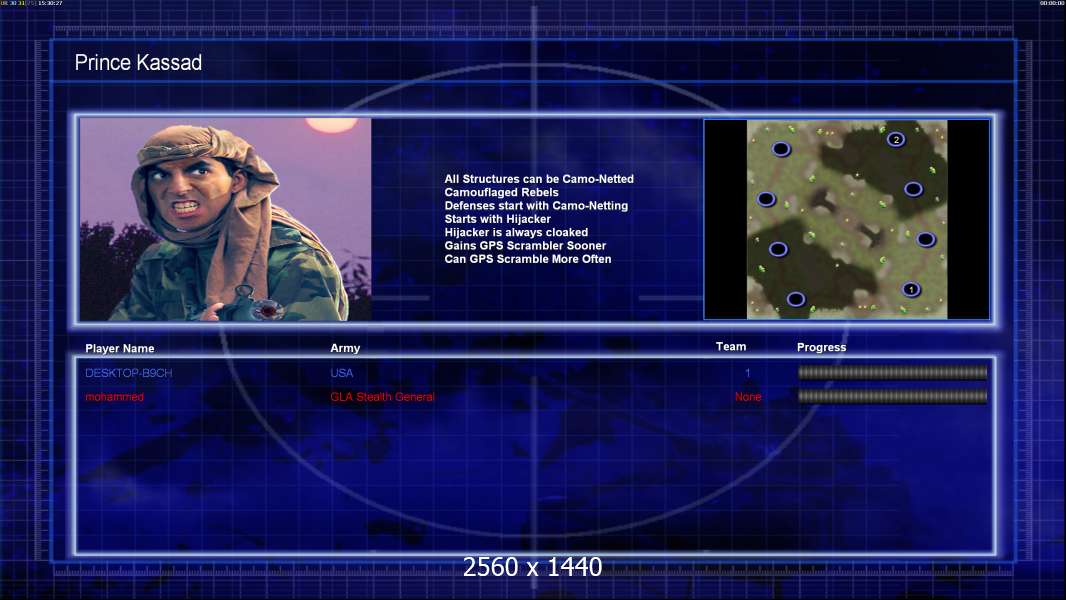This screenshot has width=1066, height=600.
Task: Click Prince Kassad's medallion in the portrait
Action: point(266,309)
